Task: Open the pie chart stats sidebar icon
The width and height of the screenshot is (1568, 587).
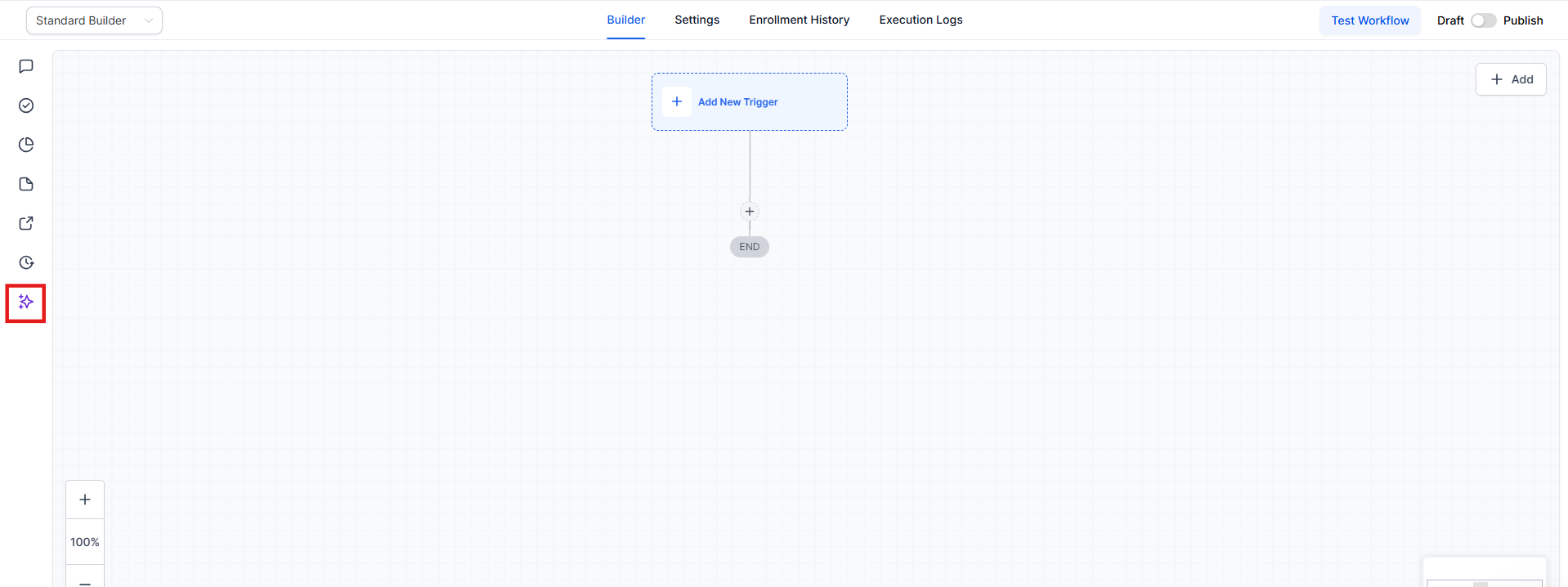Action: (x=26, y=145)
